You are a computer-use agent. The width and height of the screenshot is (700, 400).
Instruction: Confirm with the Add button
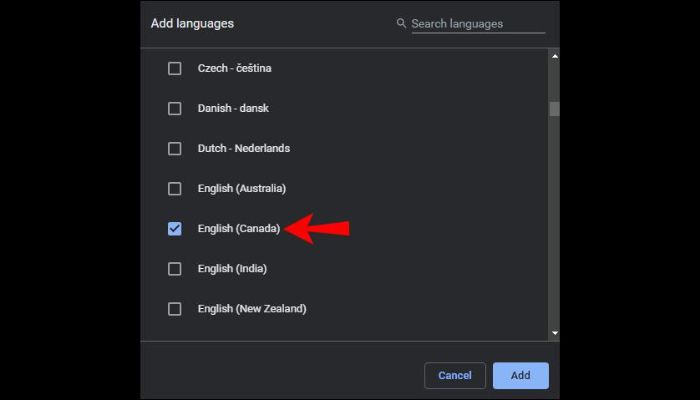click(521, 375)
